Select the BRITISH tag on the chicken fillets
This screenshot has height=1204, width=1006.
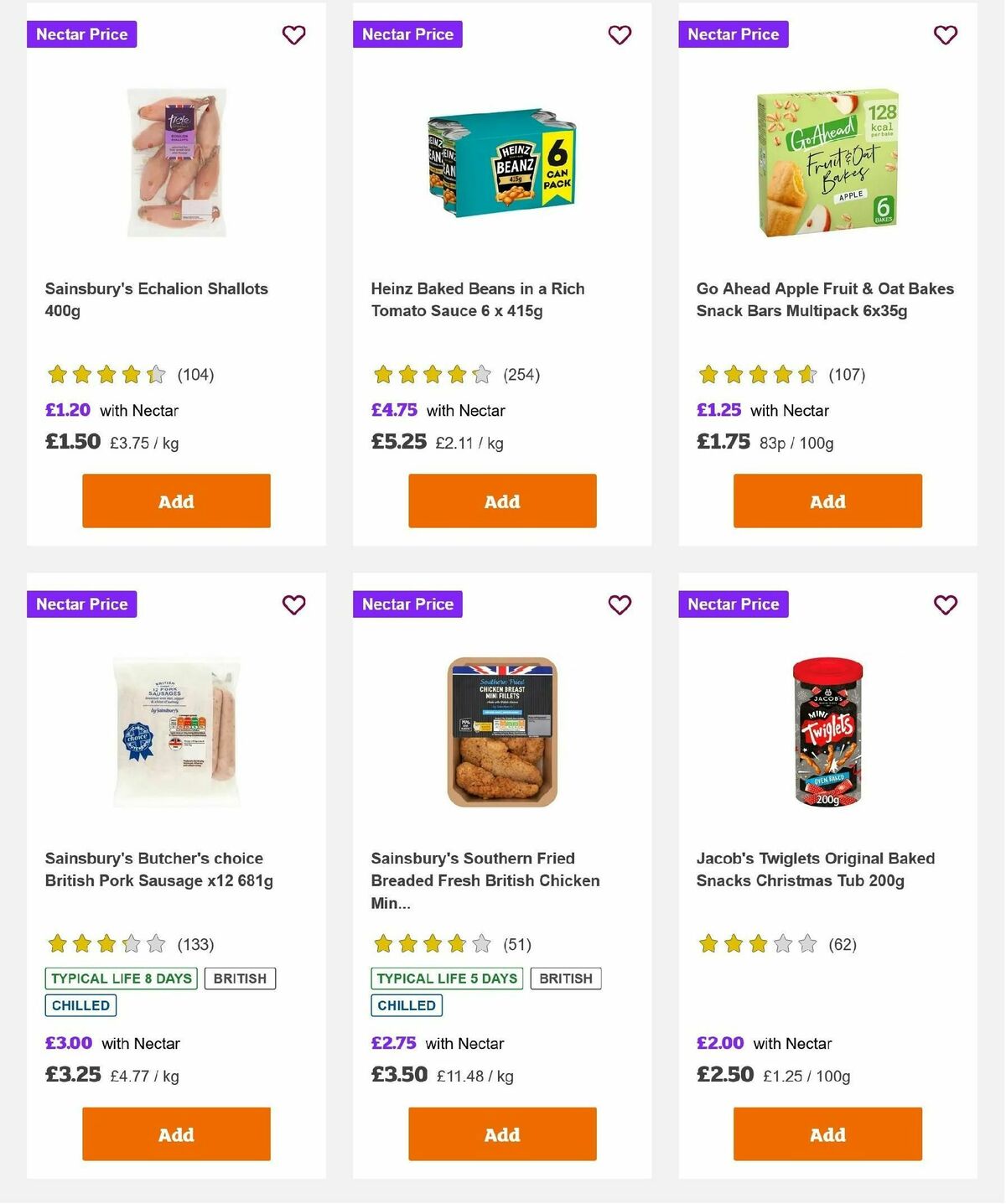coord(566,978)
